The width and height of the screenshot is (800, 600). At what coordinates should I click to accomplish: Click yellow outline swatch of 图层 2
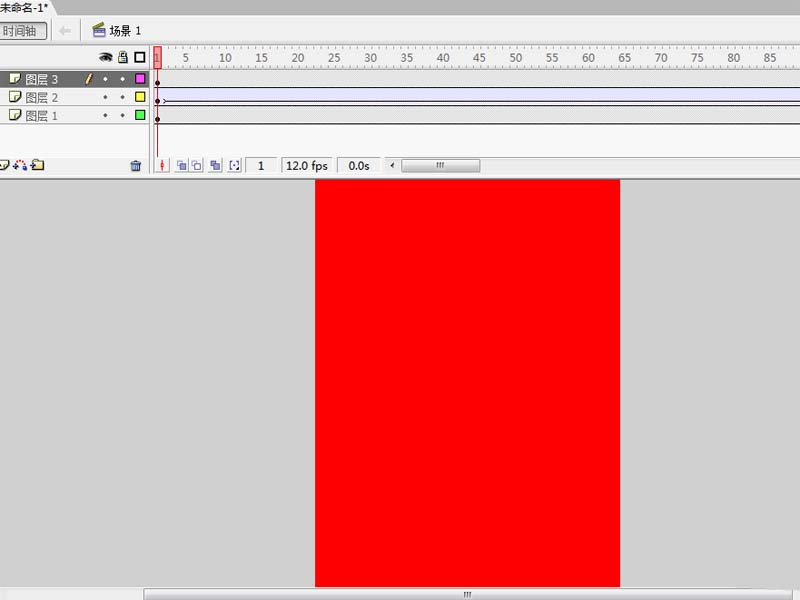140,97
